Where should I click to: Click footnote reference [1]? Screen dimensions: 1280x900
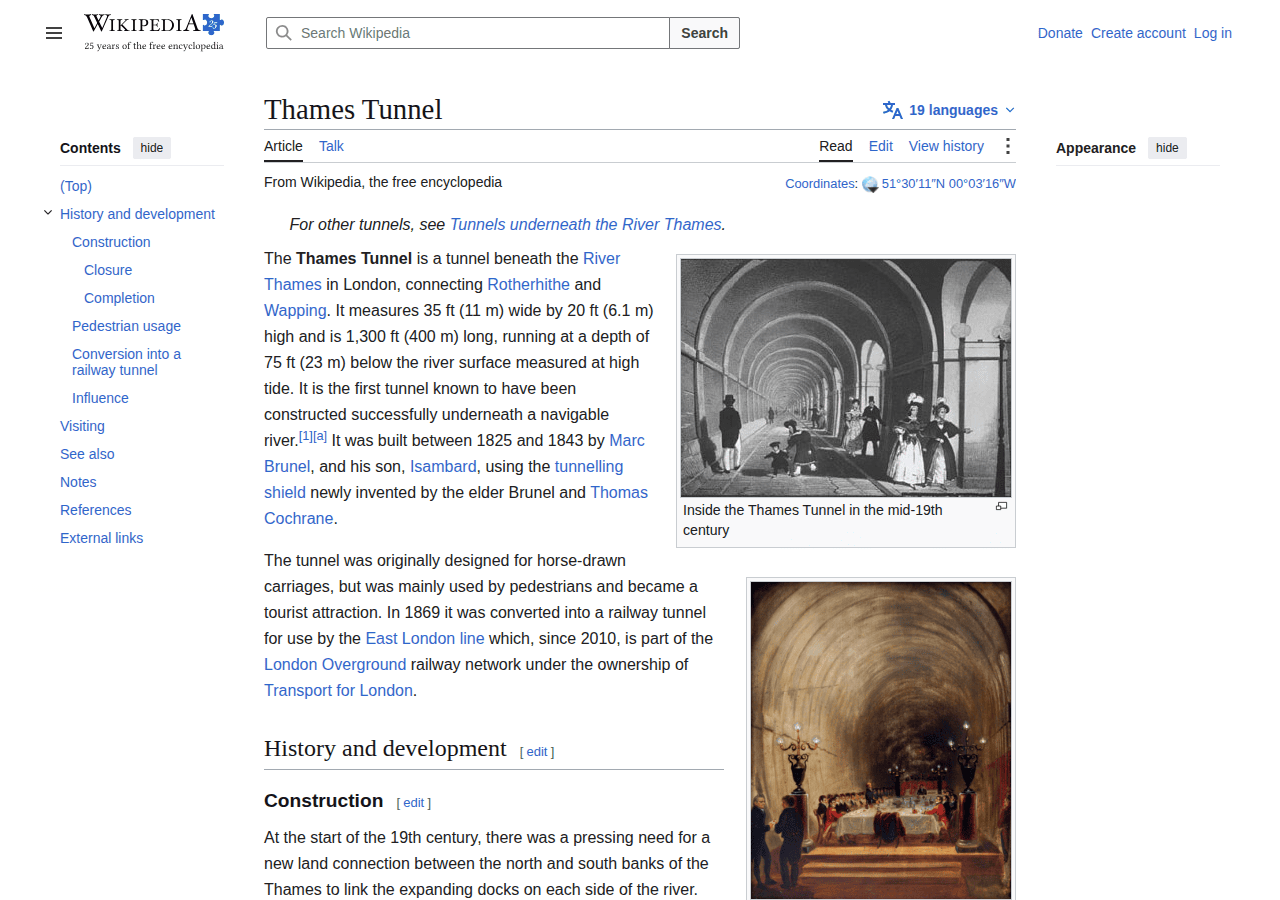306,436
